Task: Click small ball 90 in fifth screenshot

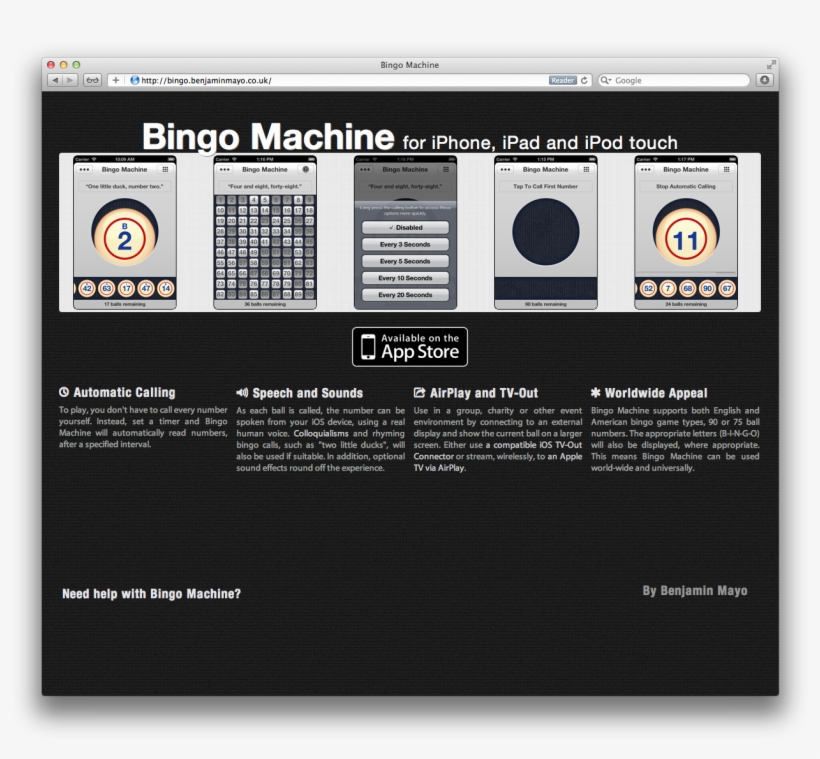Action: [708, 288]
